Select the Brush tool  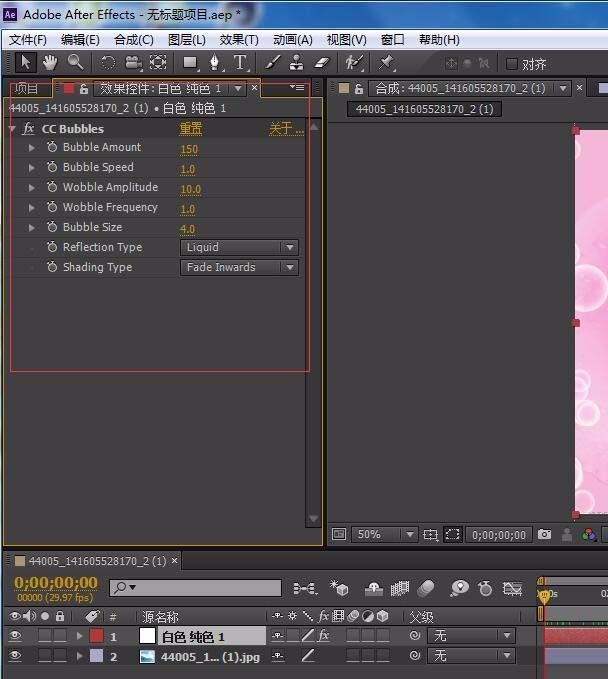pos(272,63)
